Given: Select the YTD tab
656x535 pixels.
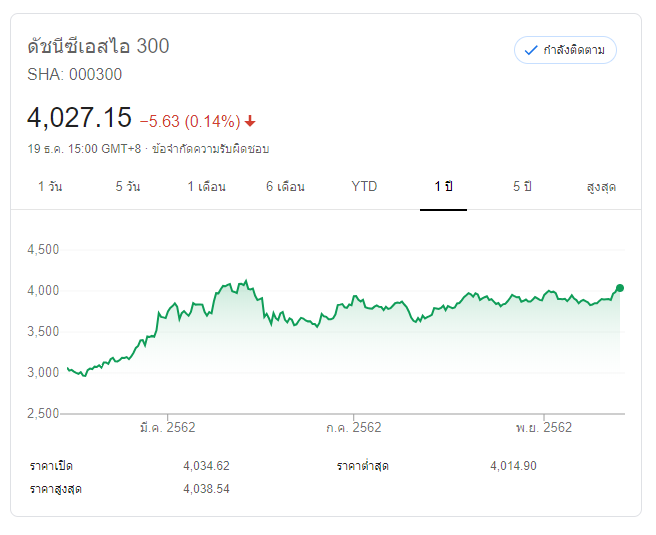Looking at the screenshot, I should click(364, 187).
